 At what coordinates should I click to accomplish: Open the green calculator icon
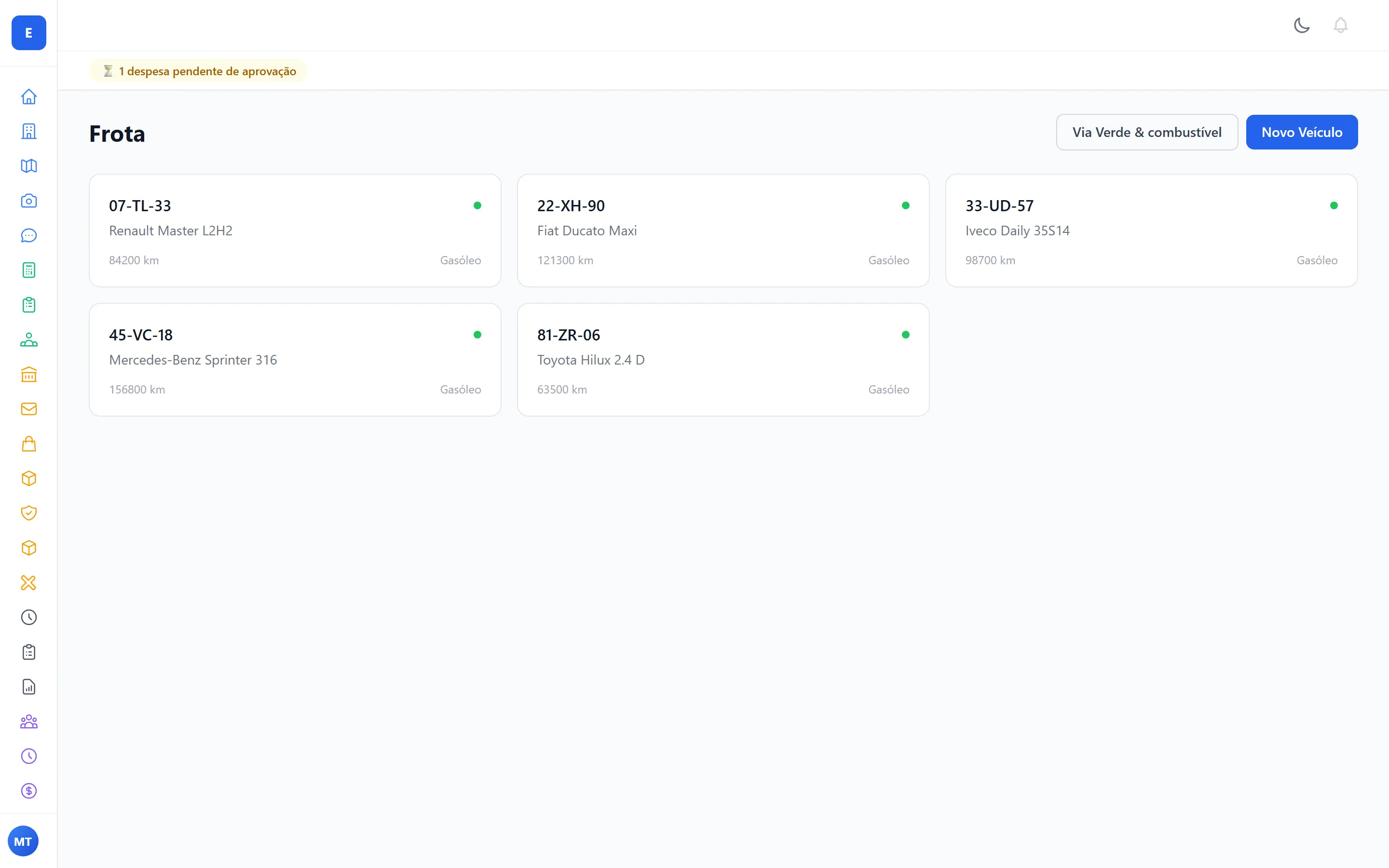(29, 271)
